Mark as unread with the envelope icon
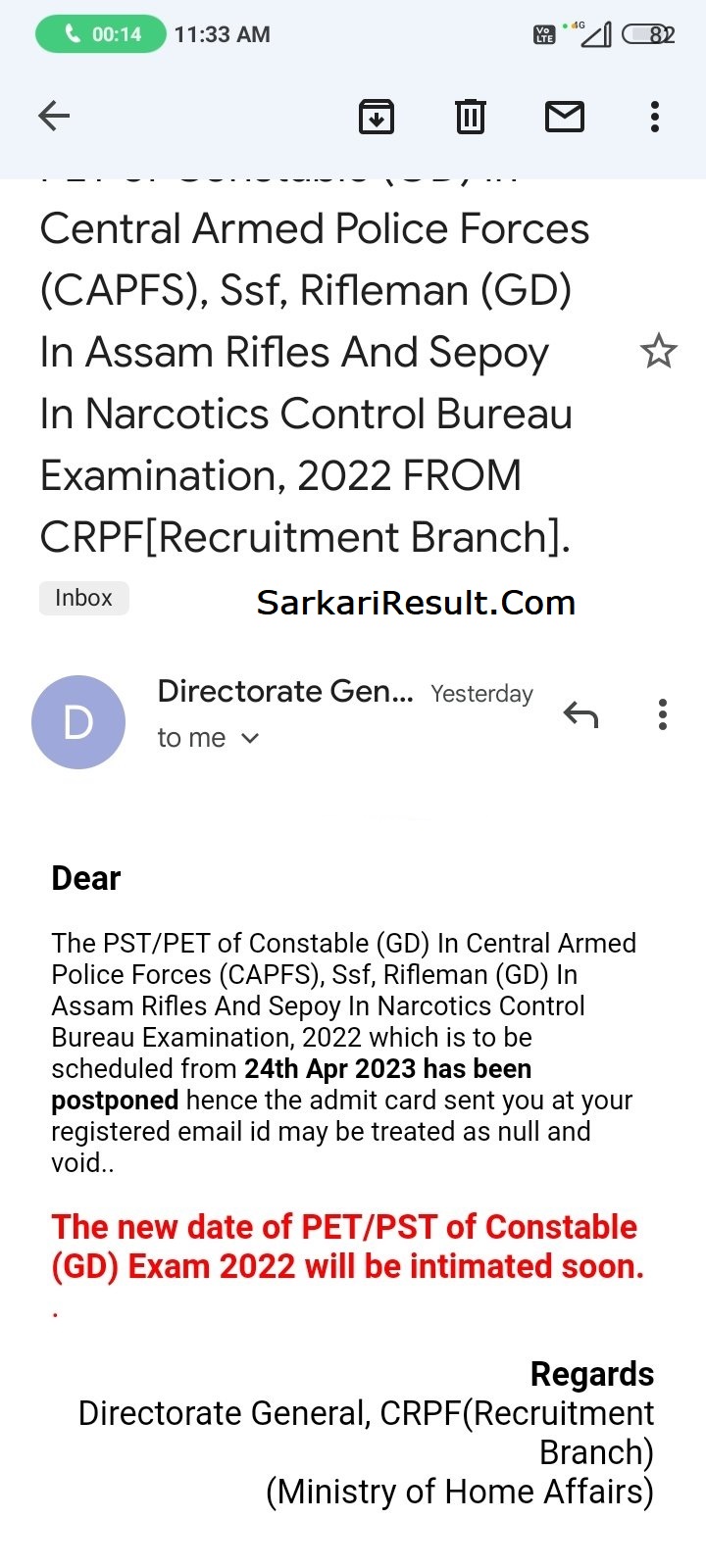This screenshot has width=706, height=1568. [565, 117]
